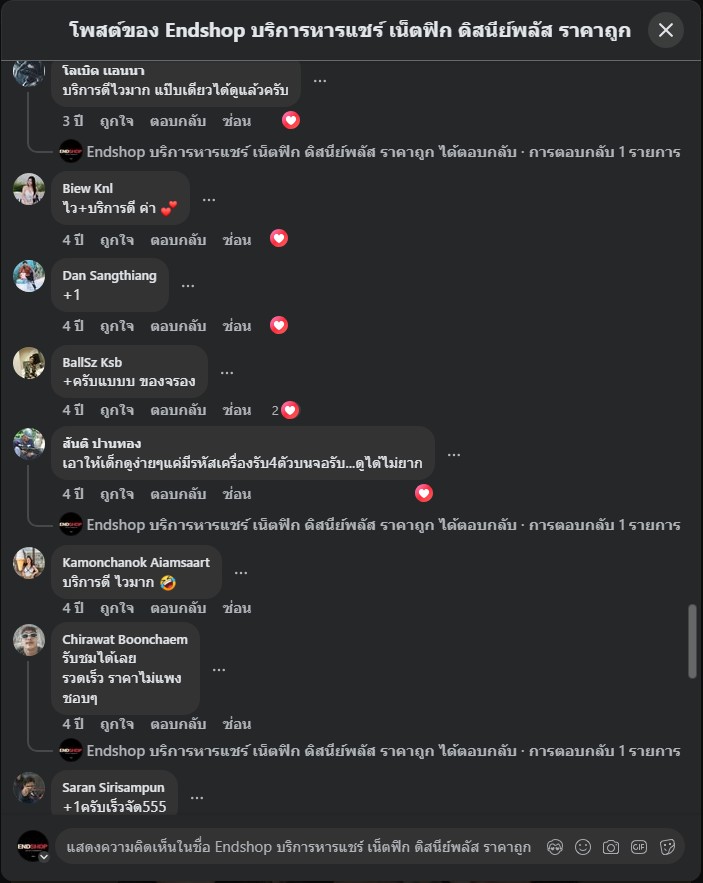Open the emoji picker in comment box
Viewport: 703px width, 883px height.
click(583, 847)
